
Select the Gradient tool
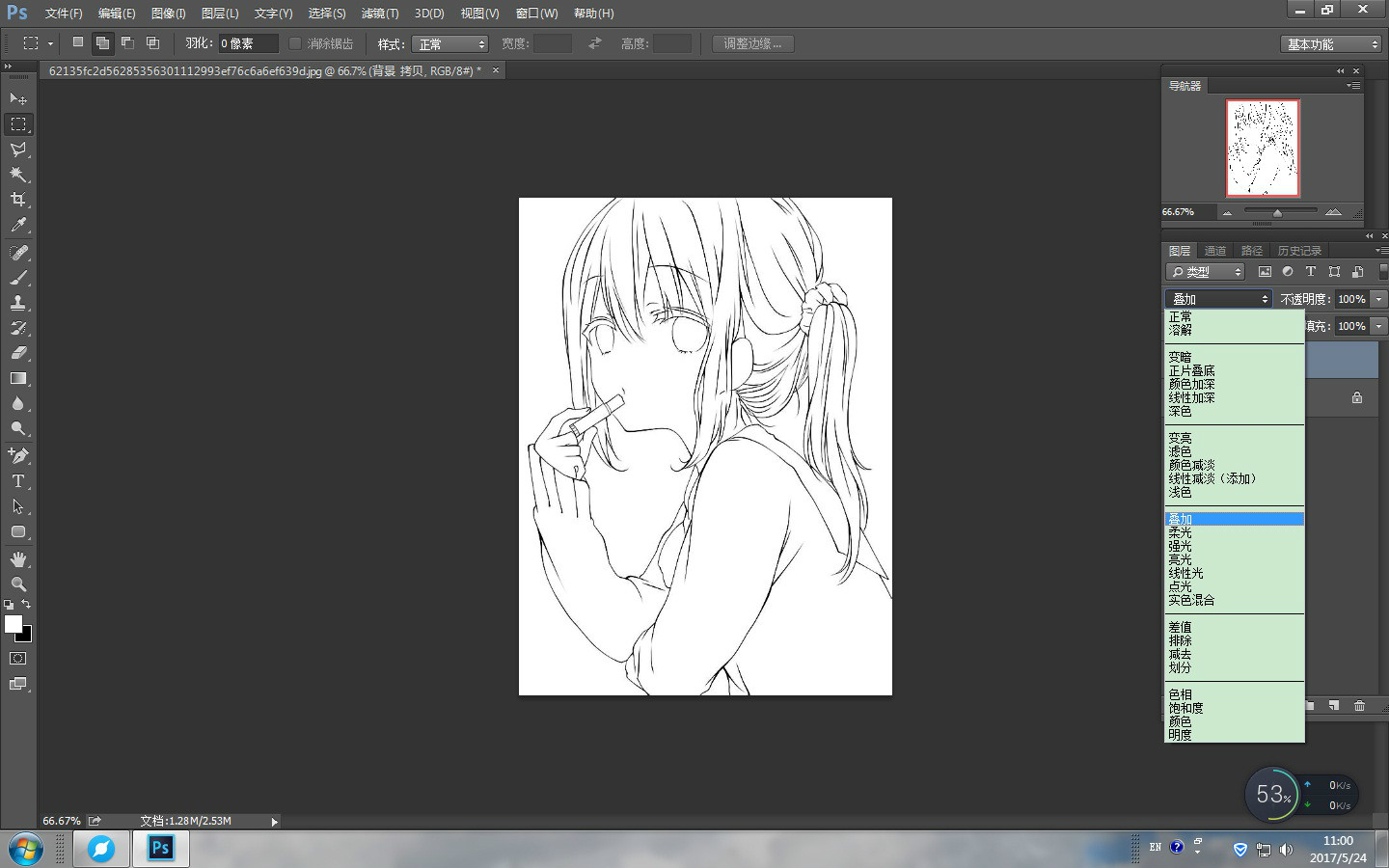(x=18, y=378)
